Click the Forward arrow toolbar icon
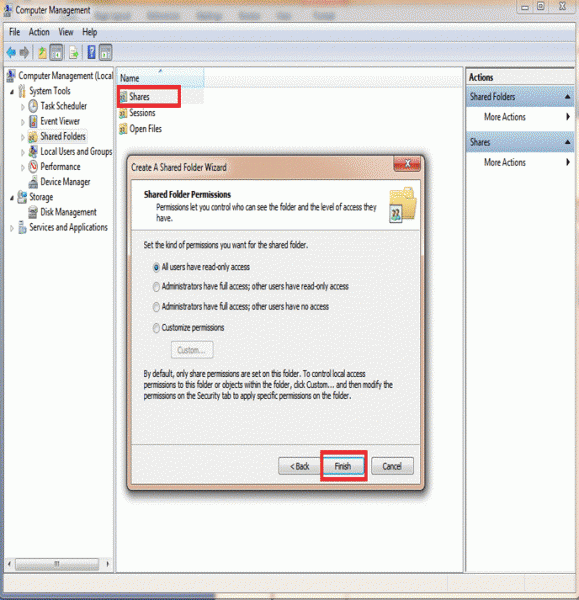Viewport: 579px width, 600px height. (24, 52)
